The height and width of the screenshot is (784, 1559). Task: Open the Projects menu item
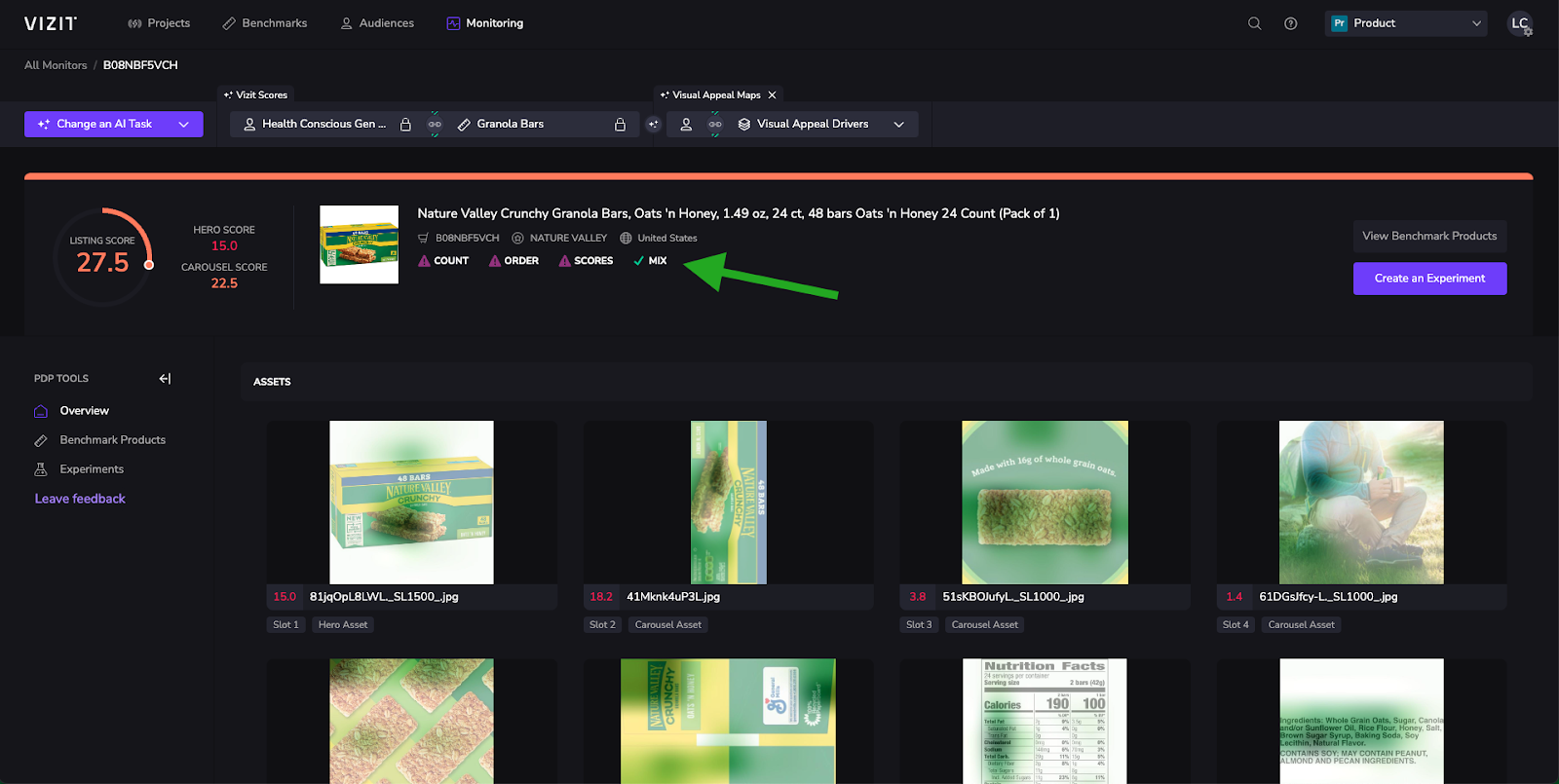click(159, 23)
